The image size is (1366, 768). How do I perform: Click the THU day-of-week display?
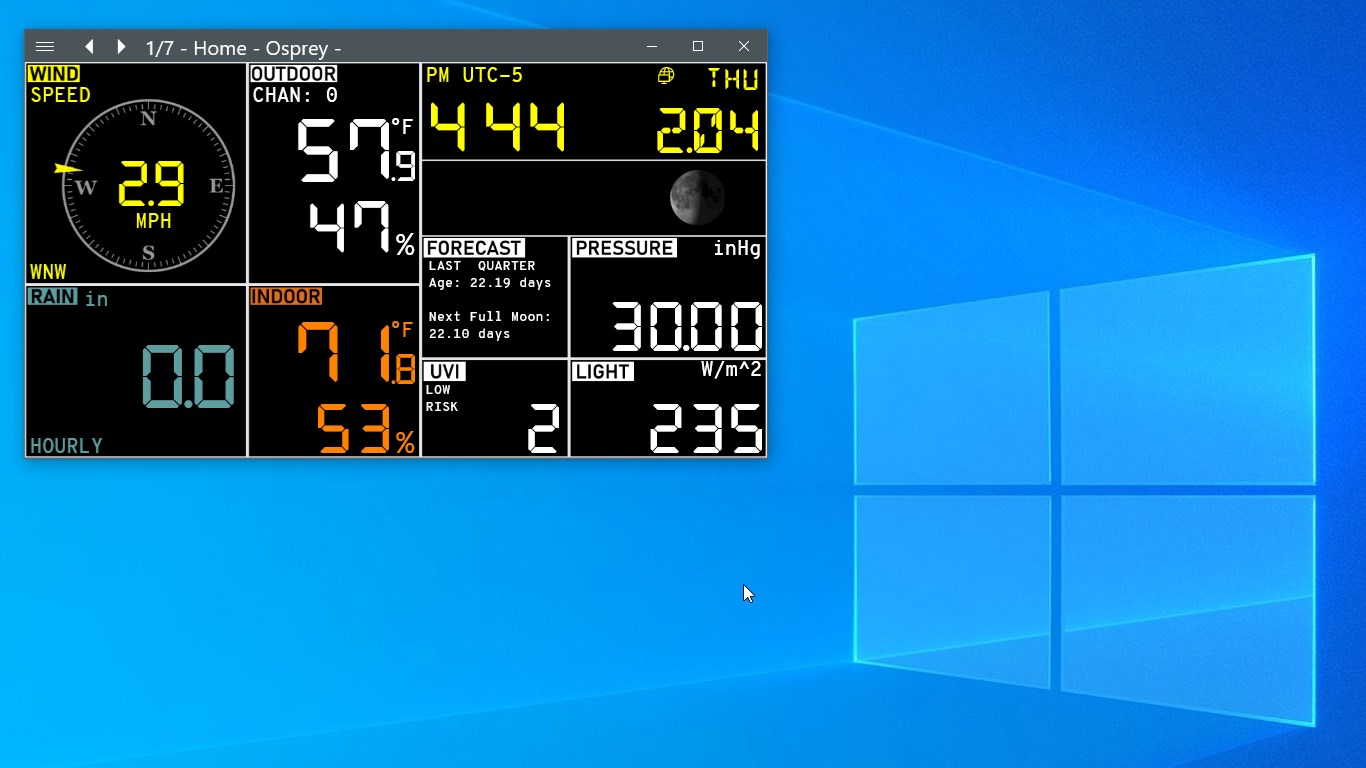coord(733,79)
